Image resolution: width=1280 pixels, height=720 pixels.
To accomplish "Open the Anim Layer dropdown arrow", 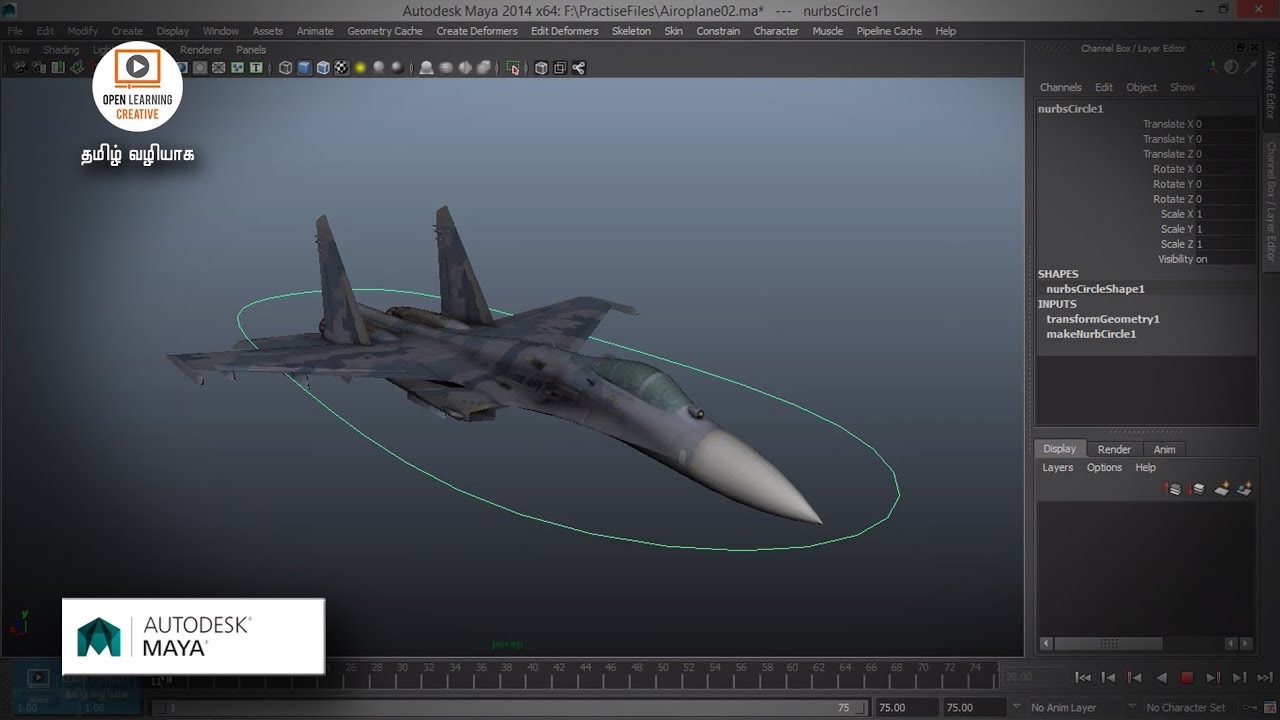I will point(1017,707).
